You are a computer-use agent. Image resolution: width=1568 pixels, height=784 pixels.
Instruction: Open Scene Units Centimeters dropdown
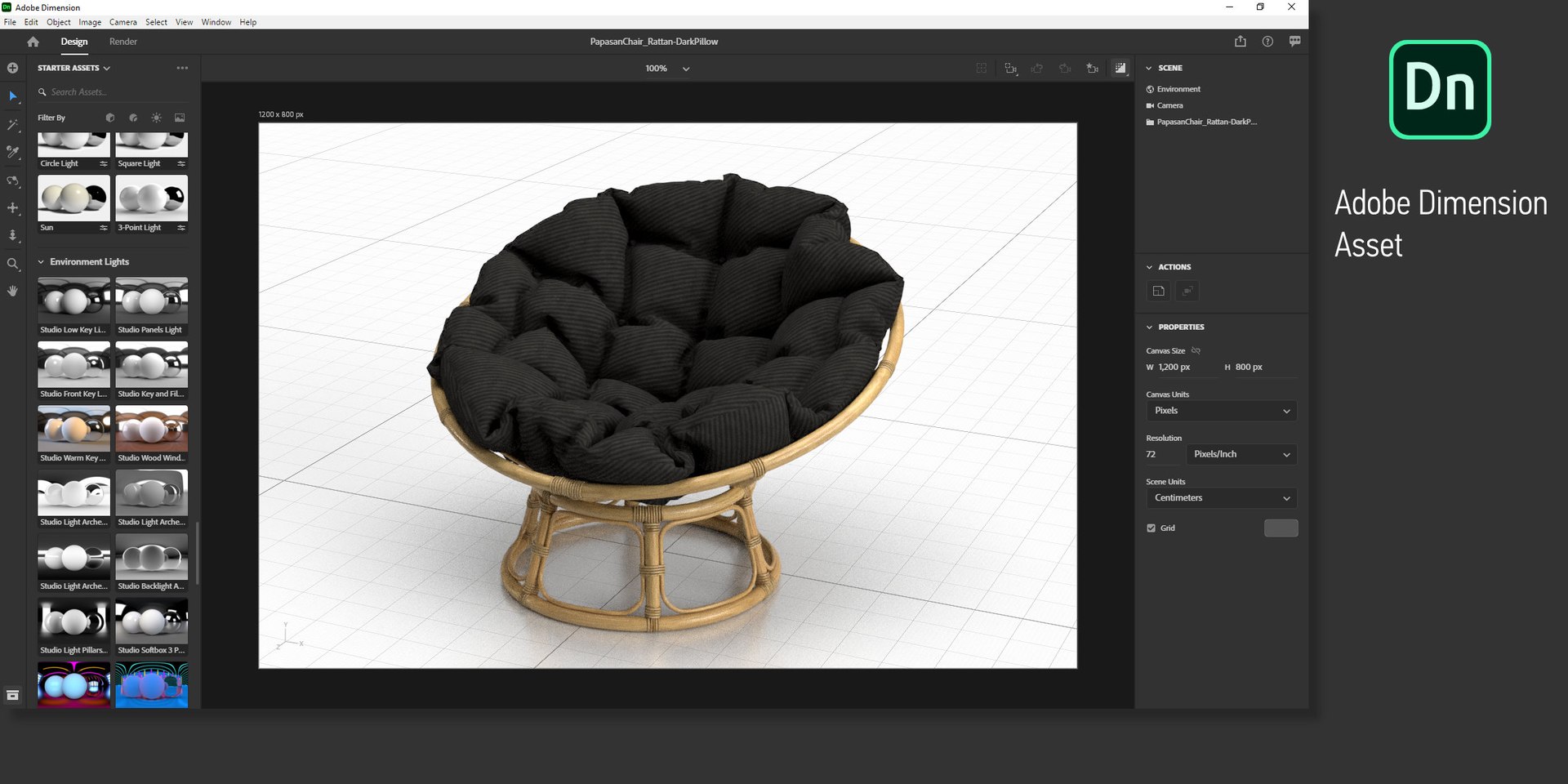coord(1221,498)
